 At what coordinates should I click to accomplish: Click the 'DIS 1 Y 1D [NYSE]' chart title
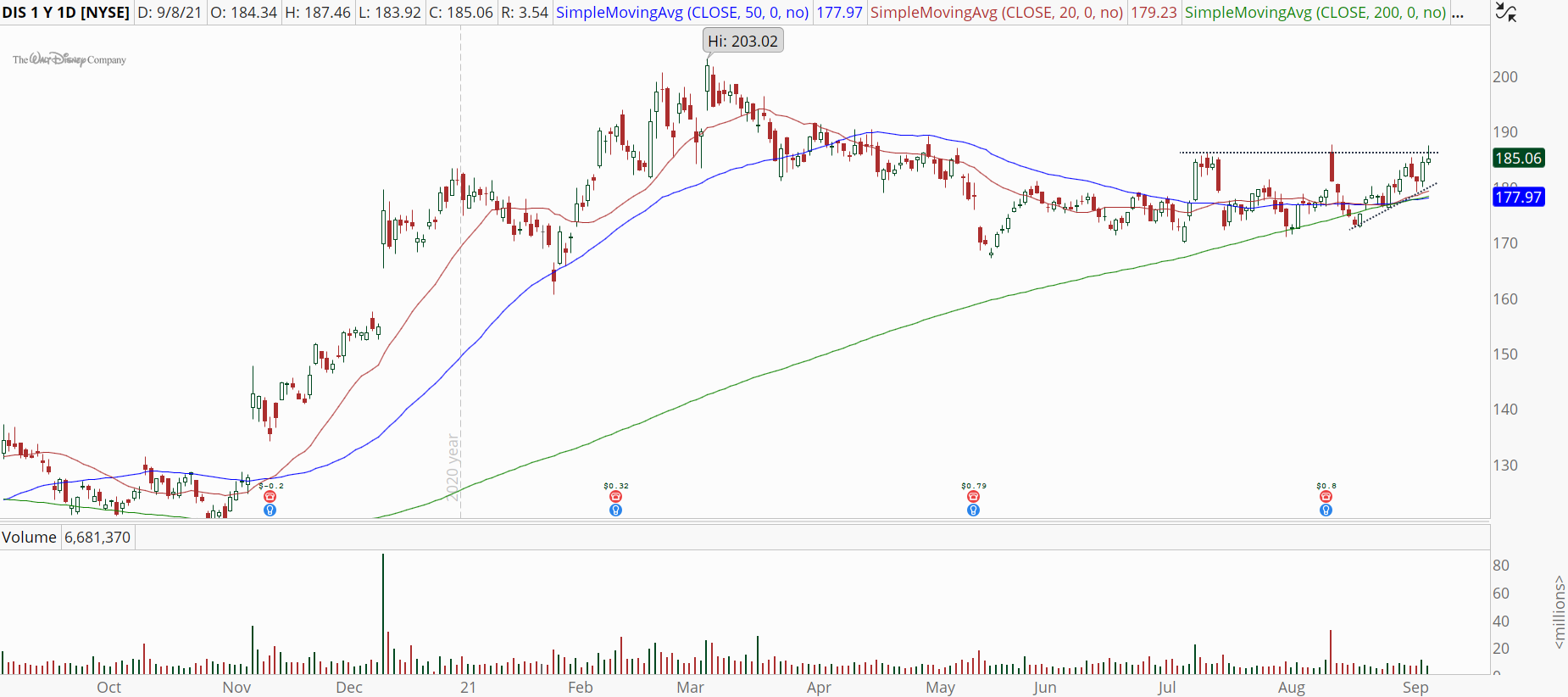66,13
